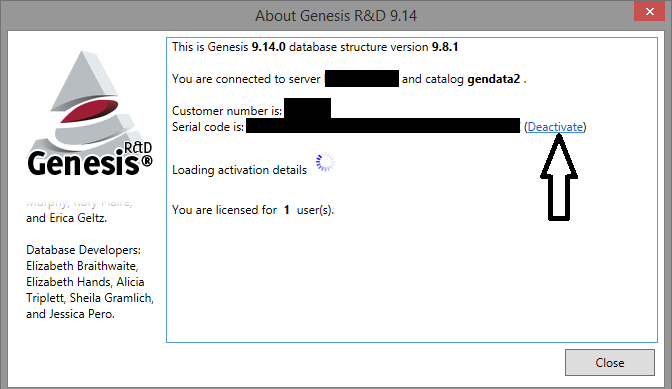The height and width of the screenshot is (389, 672).
Task: Click 'and Jessica Pero.' credits line
Action: [70, 314]
